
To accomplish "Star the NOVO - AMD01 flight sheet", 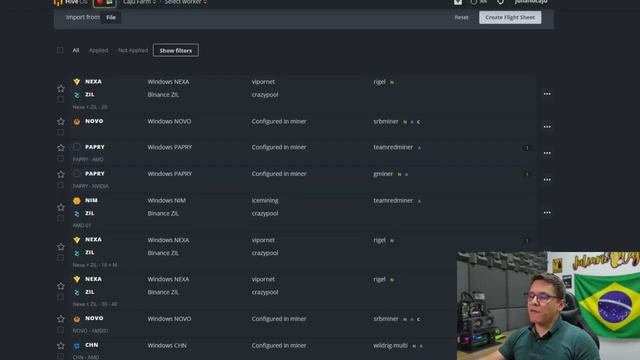I will pos(61,319).
